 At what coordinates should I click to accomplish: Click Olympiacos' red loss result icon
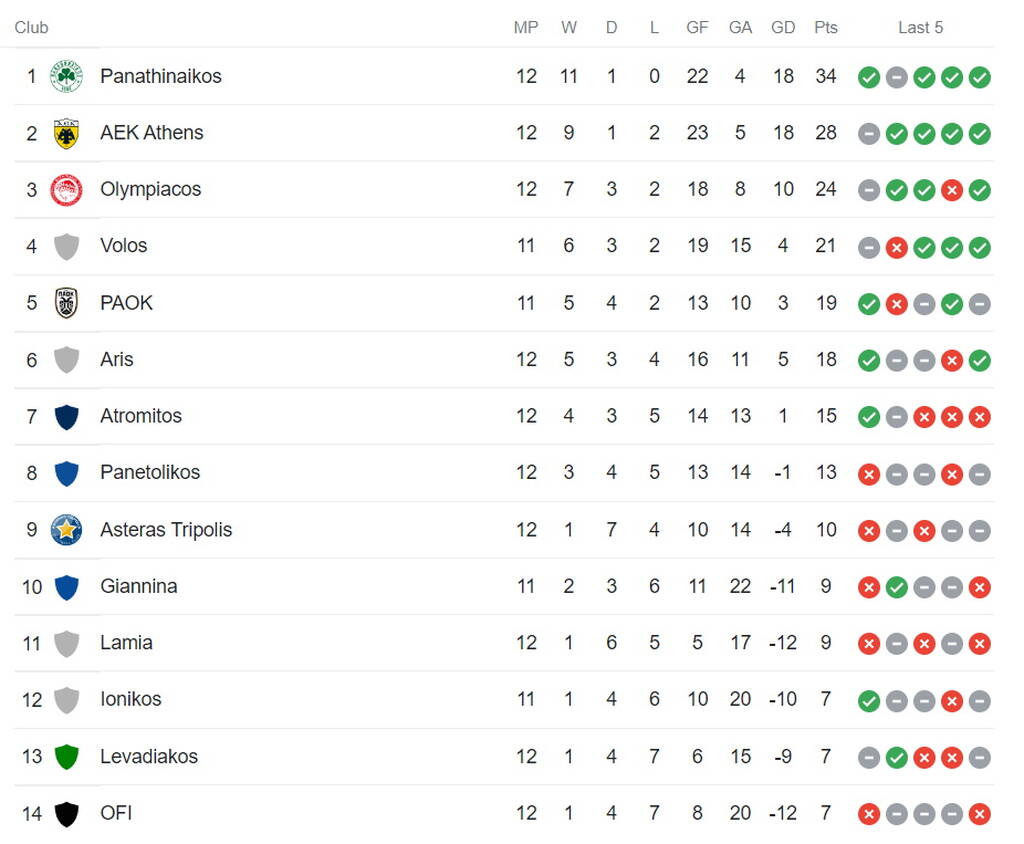point(952,191)
